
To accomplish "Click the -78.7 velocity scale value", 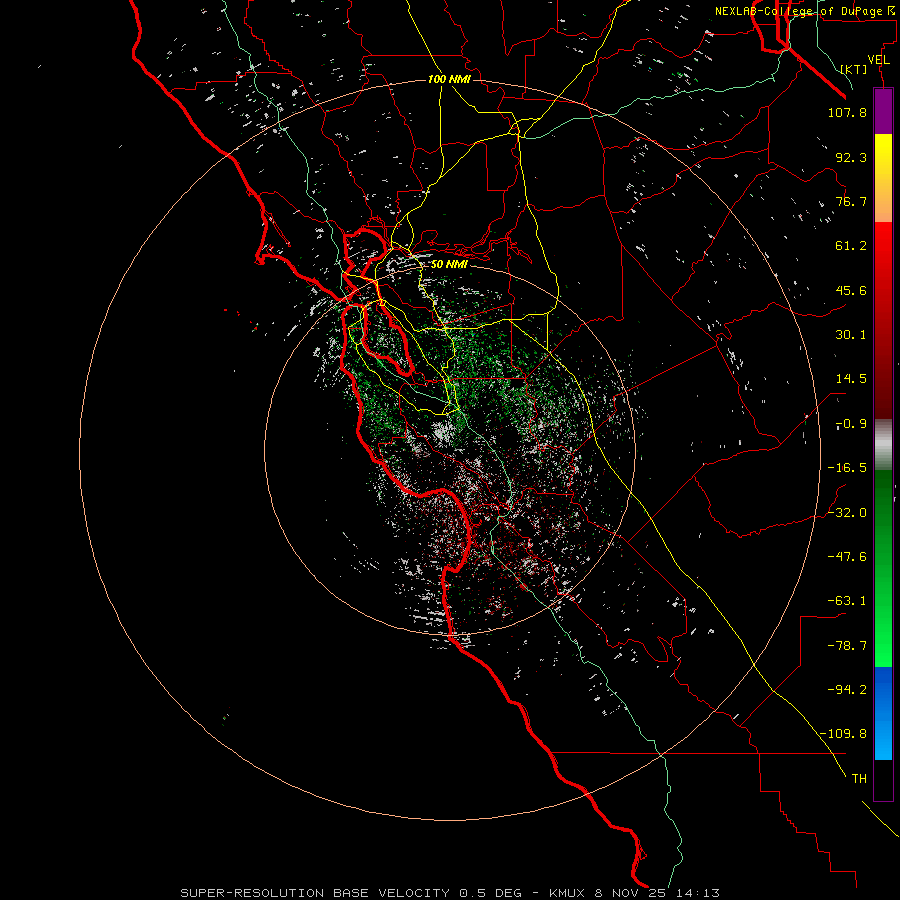I will click(847, 646).
